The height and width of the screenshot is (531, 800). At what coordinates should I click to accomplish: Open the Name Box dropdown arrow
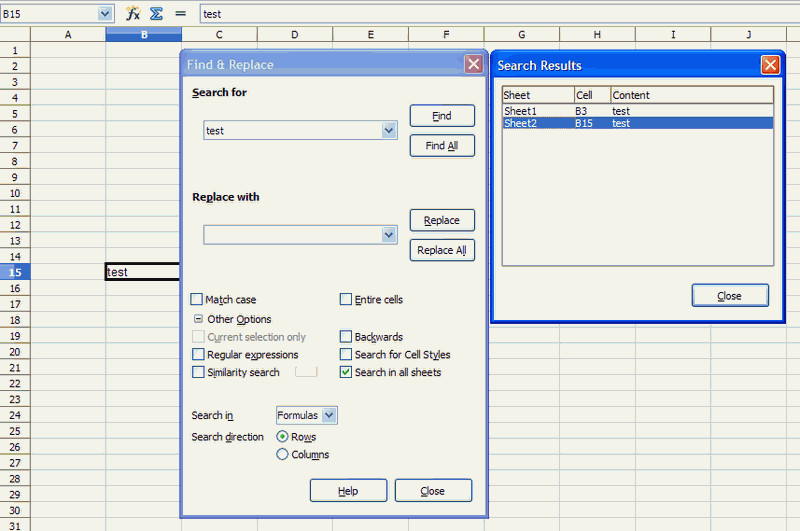pyautogui.click(x=106, y=14)
